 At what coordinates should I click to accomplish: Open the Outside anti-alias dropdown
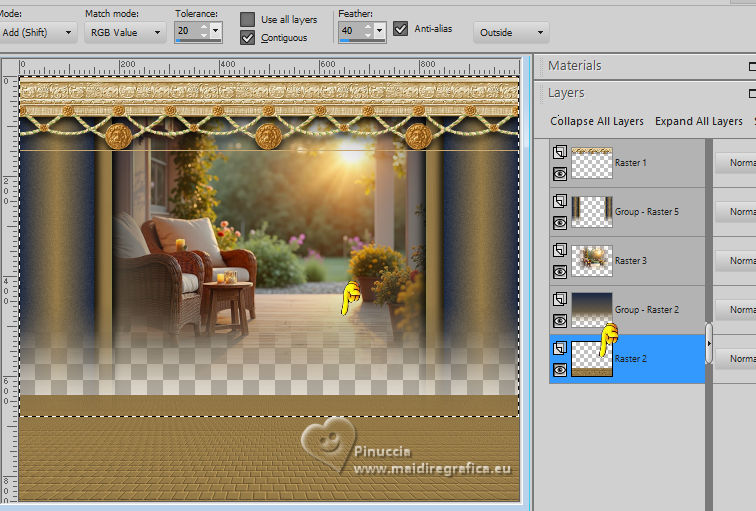[511, 33]
